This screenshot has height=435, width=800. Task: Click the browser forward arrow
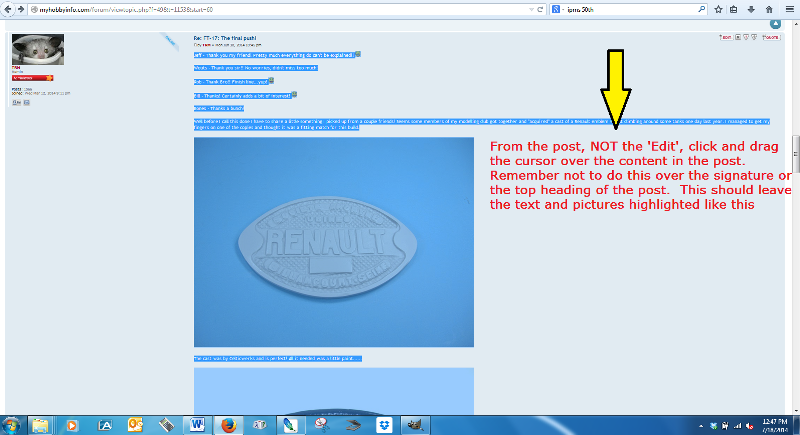(x=21, y=9)
